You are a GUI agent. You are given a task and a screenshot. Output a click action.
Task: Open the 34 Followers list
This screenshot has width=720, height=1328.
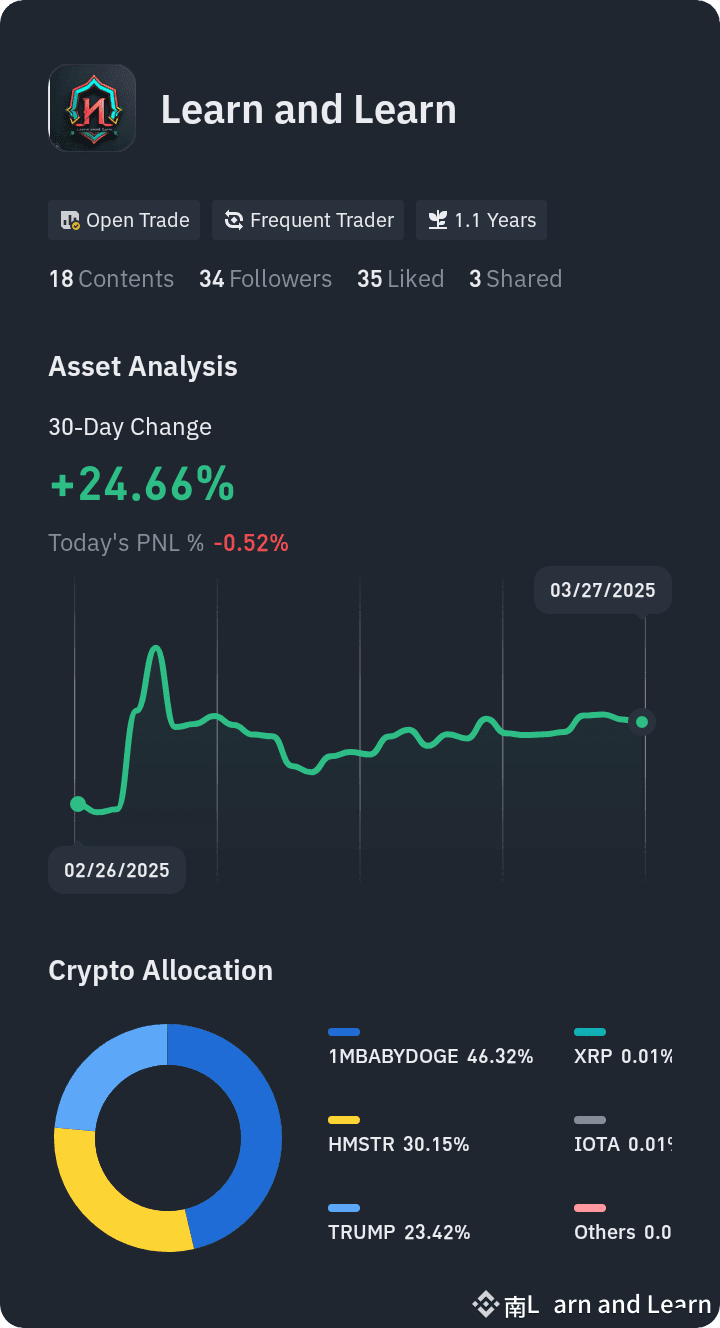pyautogui.click(x=265, y=279)
